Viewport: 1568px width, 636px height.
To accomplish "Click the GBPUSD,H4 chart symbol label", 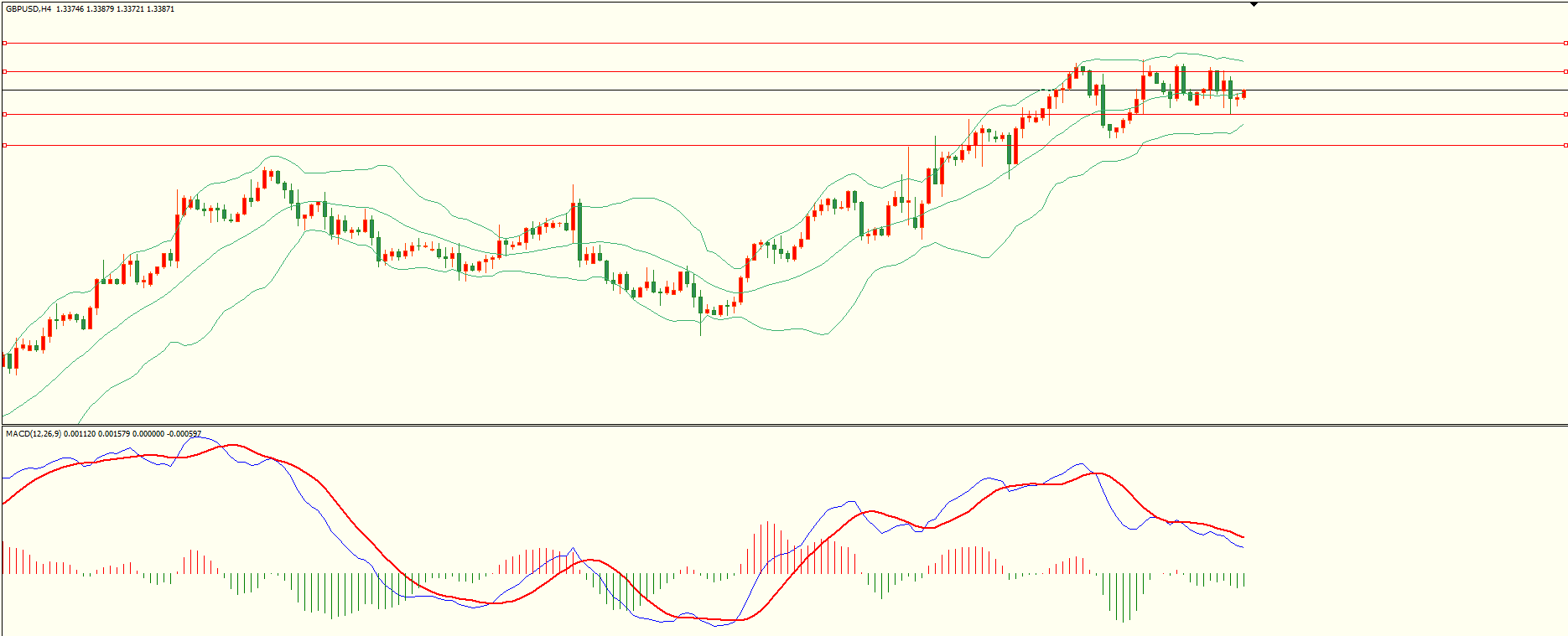I will click(29, 9).
